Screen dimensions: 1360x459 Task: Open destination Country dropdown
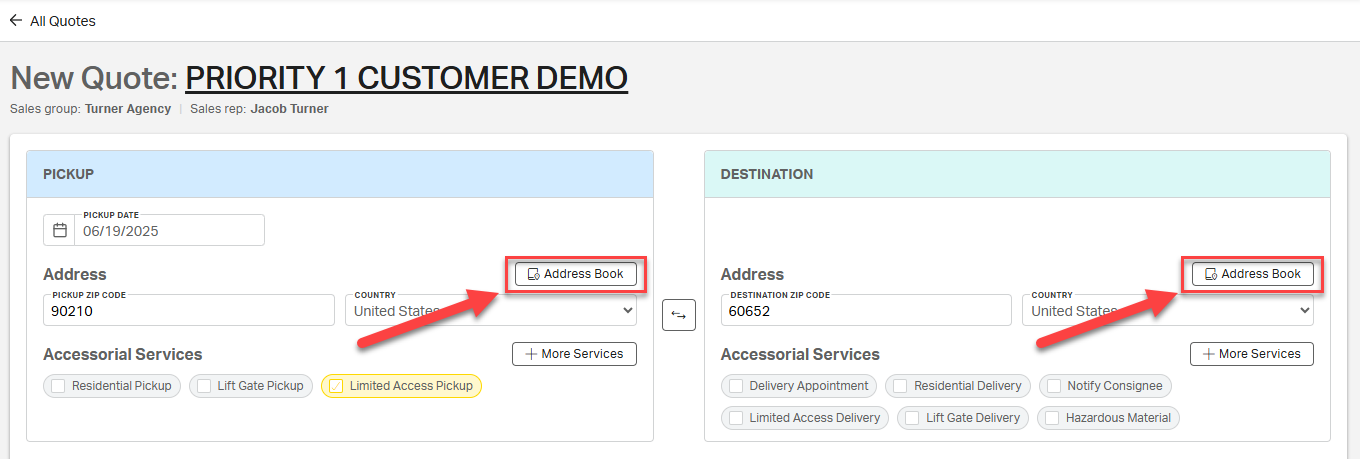[1168, 310]
